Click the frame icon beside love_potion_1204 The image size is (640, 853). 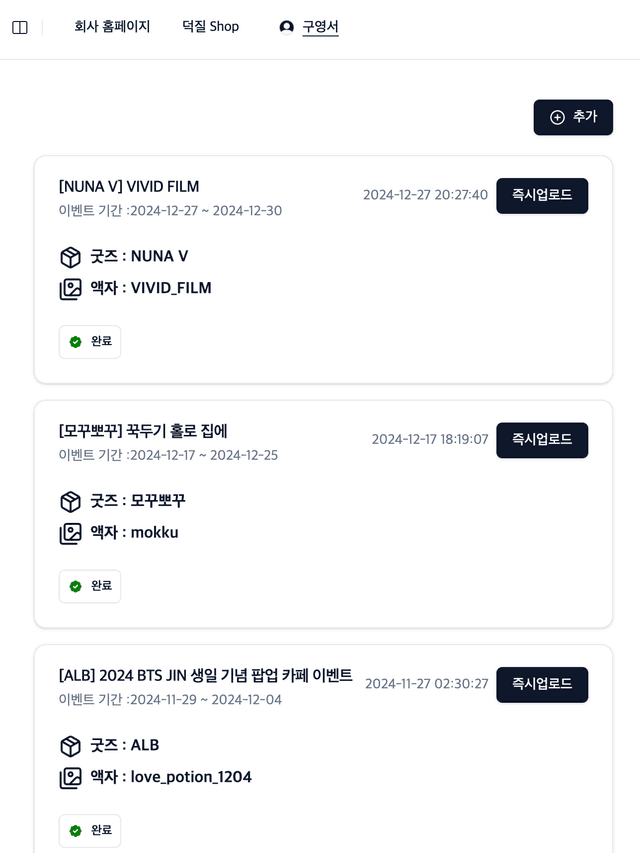point(70,778)
